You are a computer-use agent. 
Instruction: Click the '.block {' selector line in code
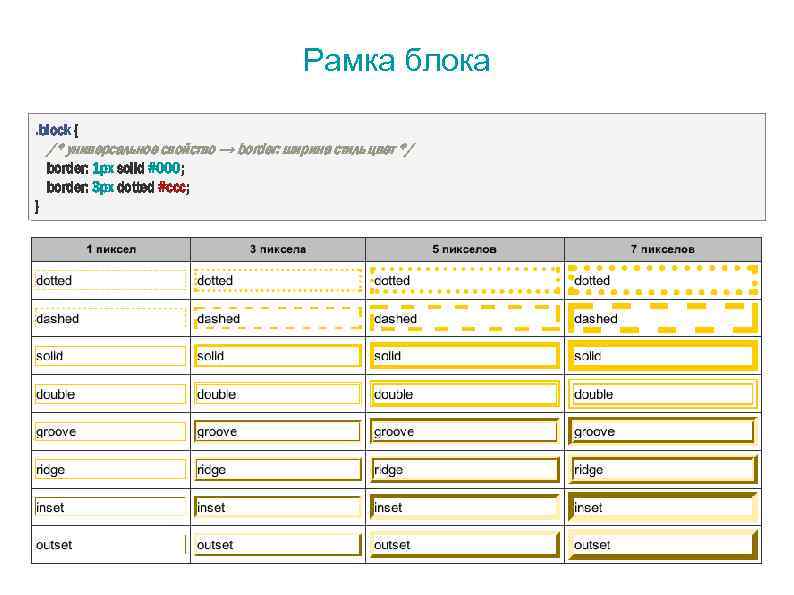point(57,131)
